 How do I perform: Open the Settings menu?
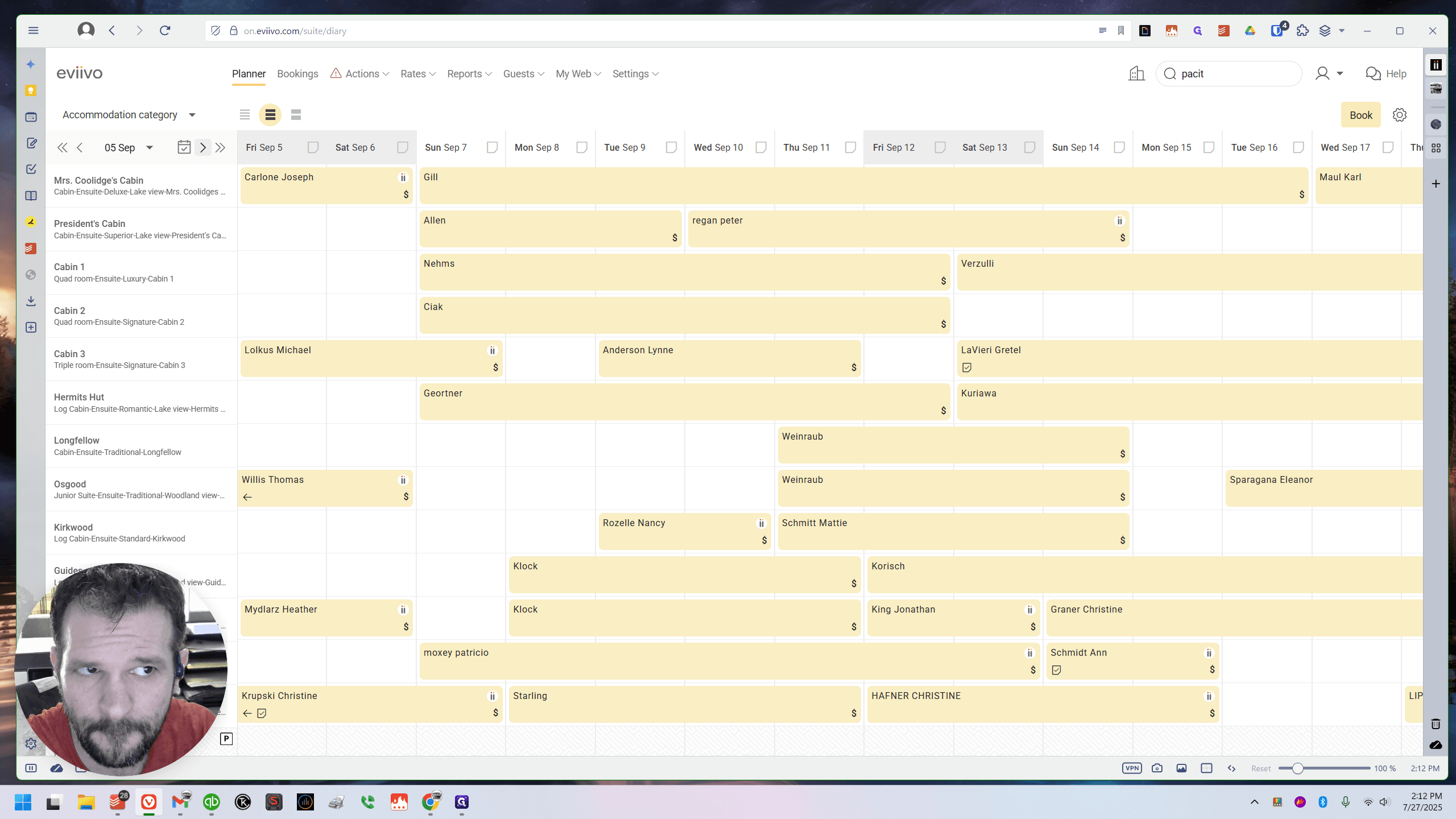coord(635,74)
